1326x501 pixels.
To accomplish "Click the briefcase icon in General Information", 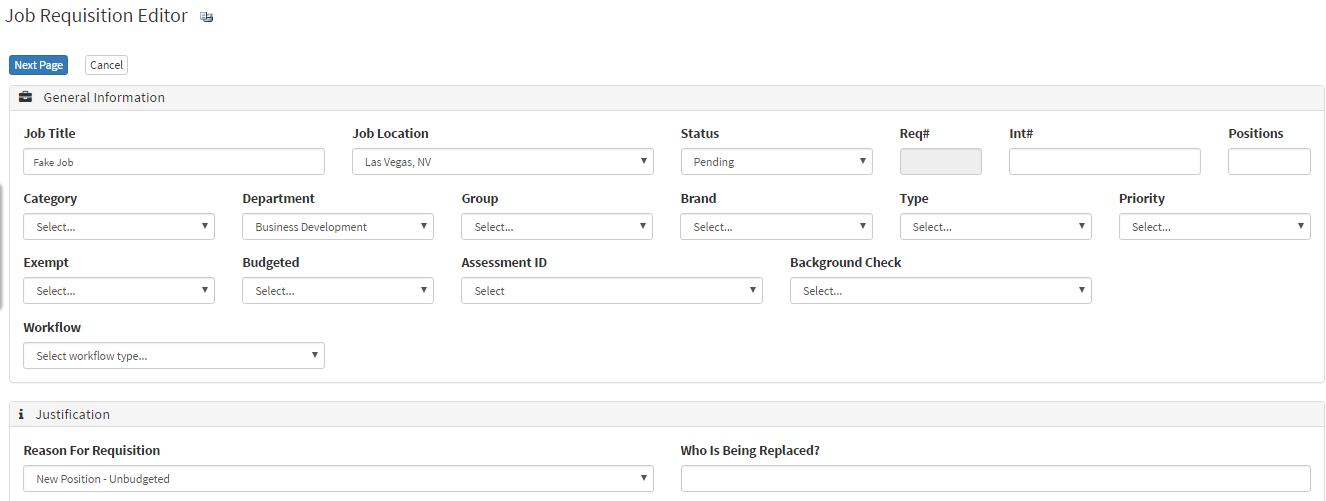I will [26, 98].
